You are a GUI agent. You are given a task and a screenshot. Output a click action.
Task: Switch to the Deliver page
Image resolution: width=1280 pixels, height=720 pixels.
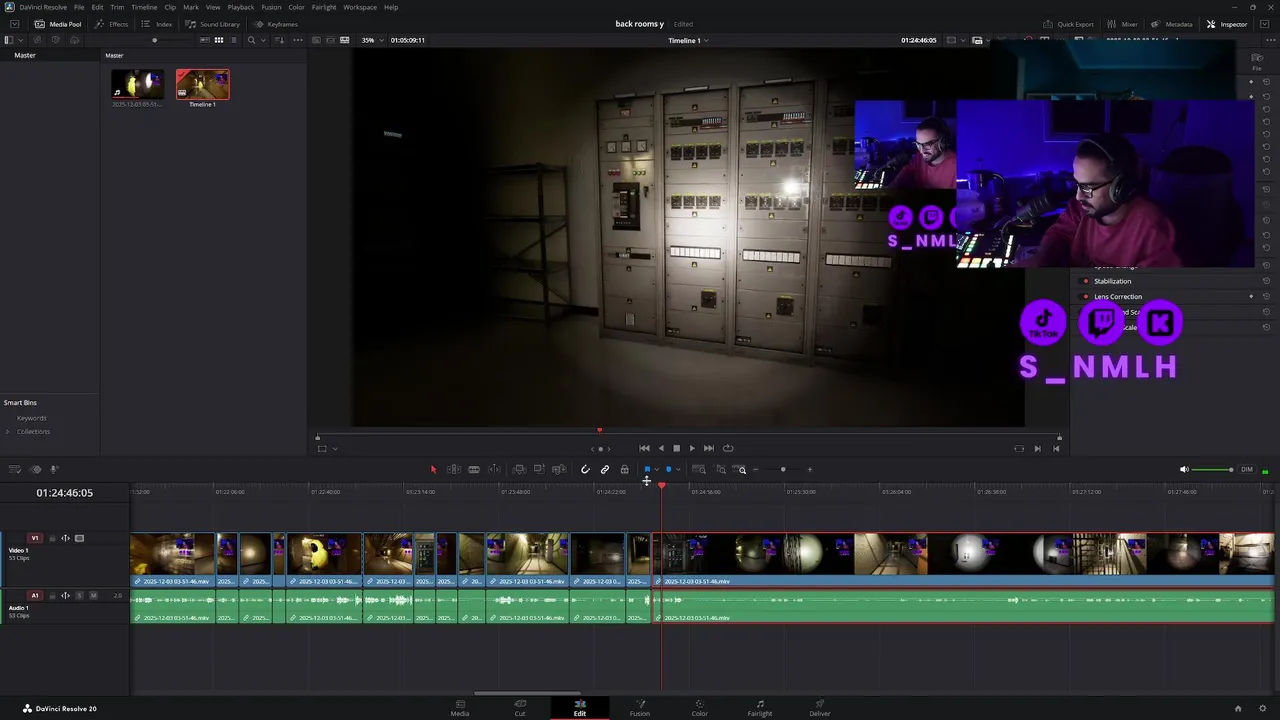(820, 708)
